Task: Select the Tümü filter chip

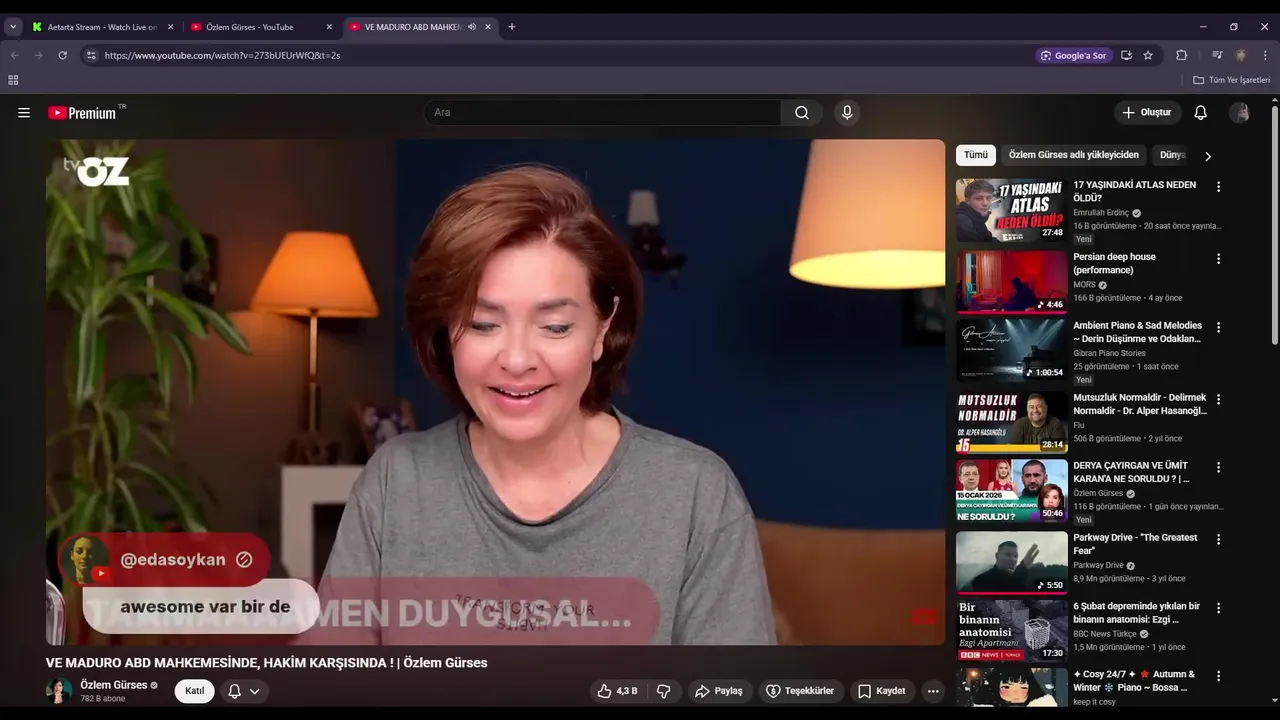Action: [975, 155]
